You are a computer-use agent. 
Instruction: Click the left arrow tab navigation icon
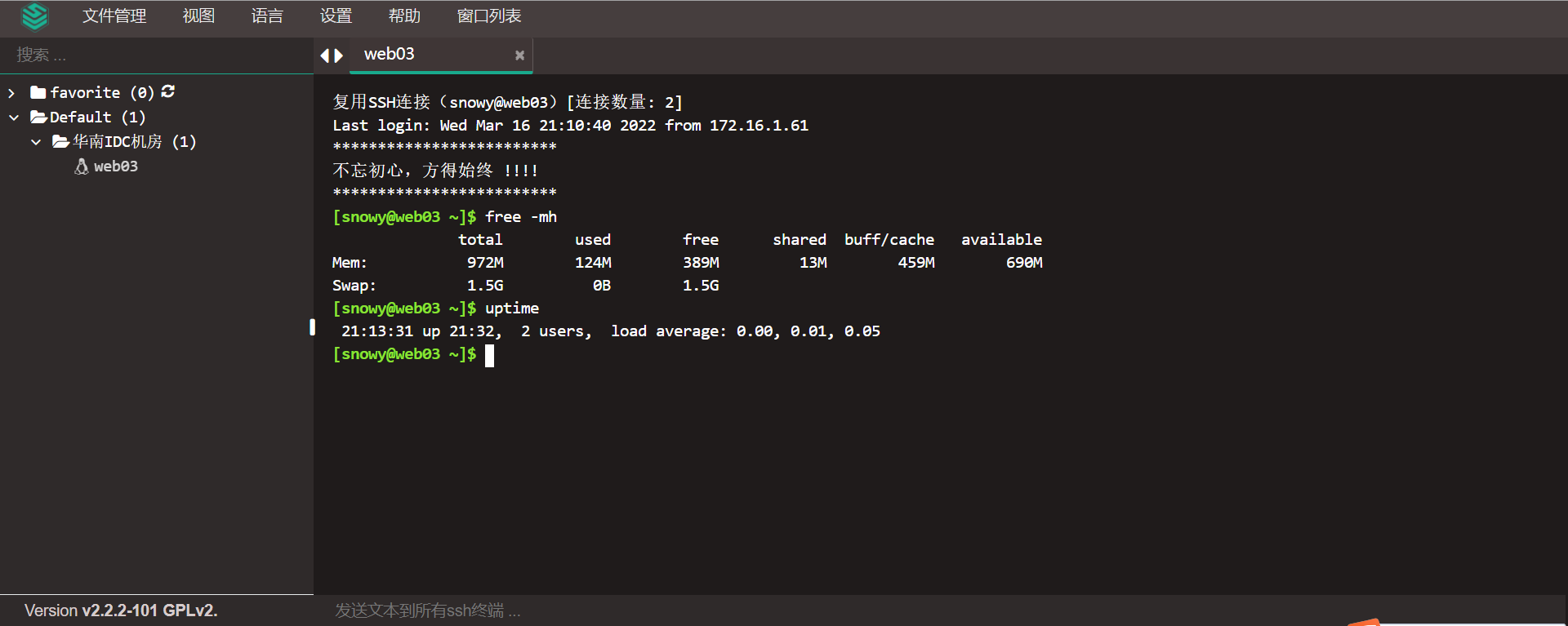[x=324, y=55]
